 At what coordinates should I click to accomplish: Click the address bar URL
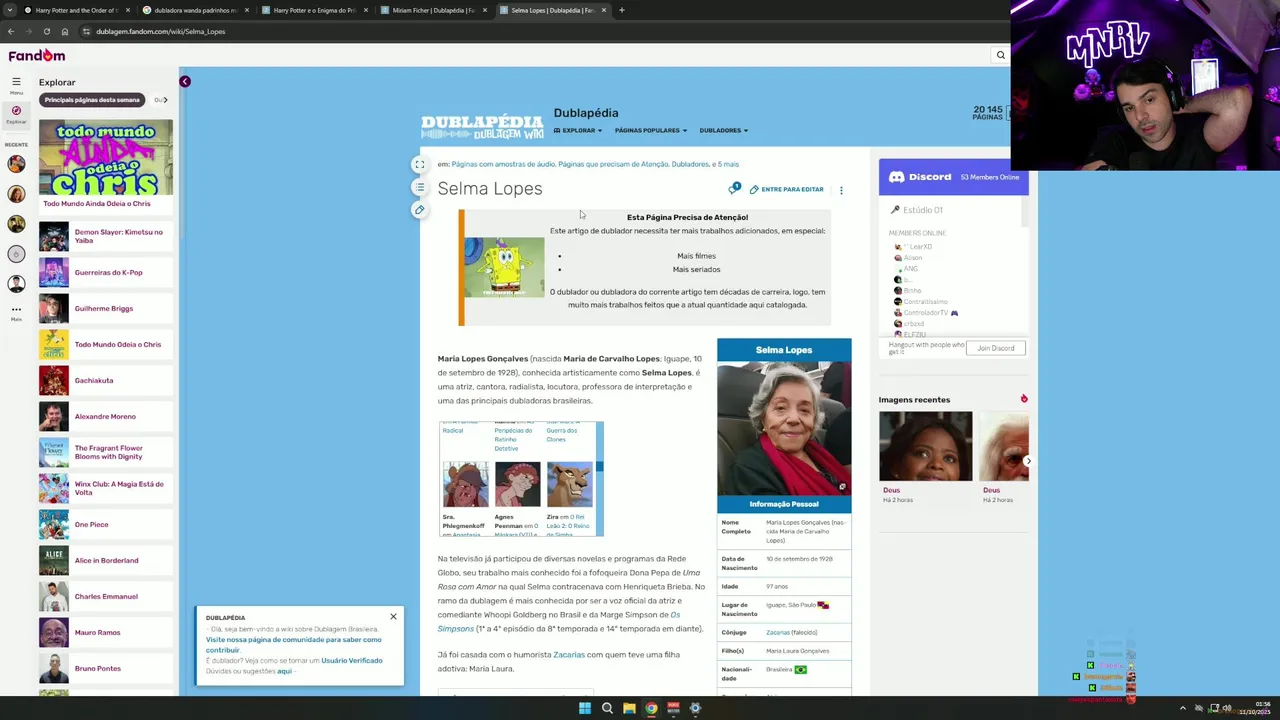click(160, 31)
